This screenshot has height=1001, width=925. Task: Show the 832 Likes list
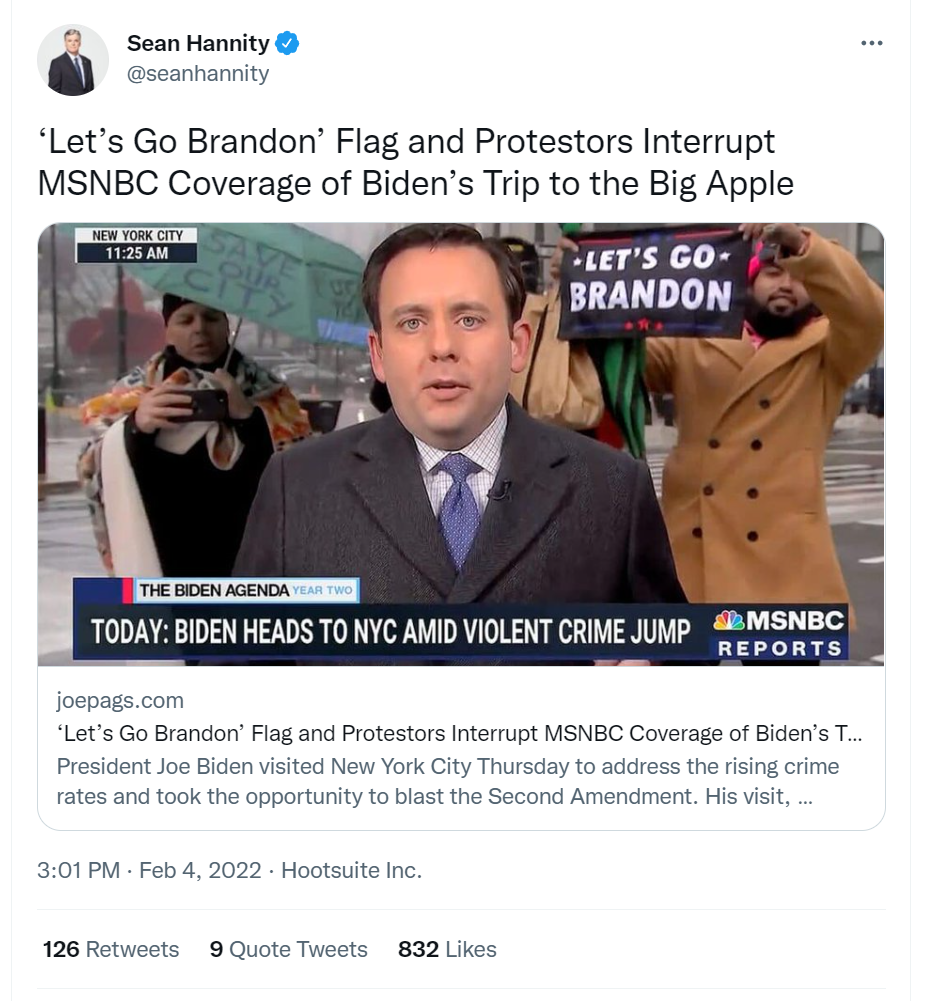tap(447, 949)
